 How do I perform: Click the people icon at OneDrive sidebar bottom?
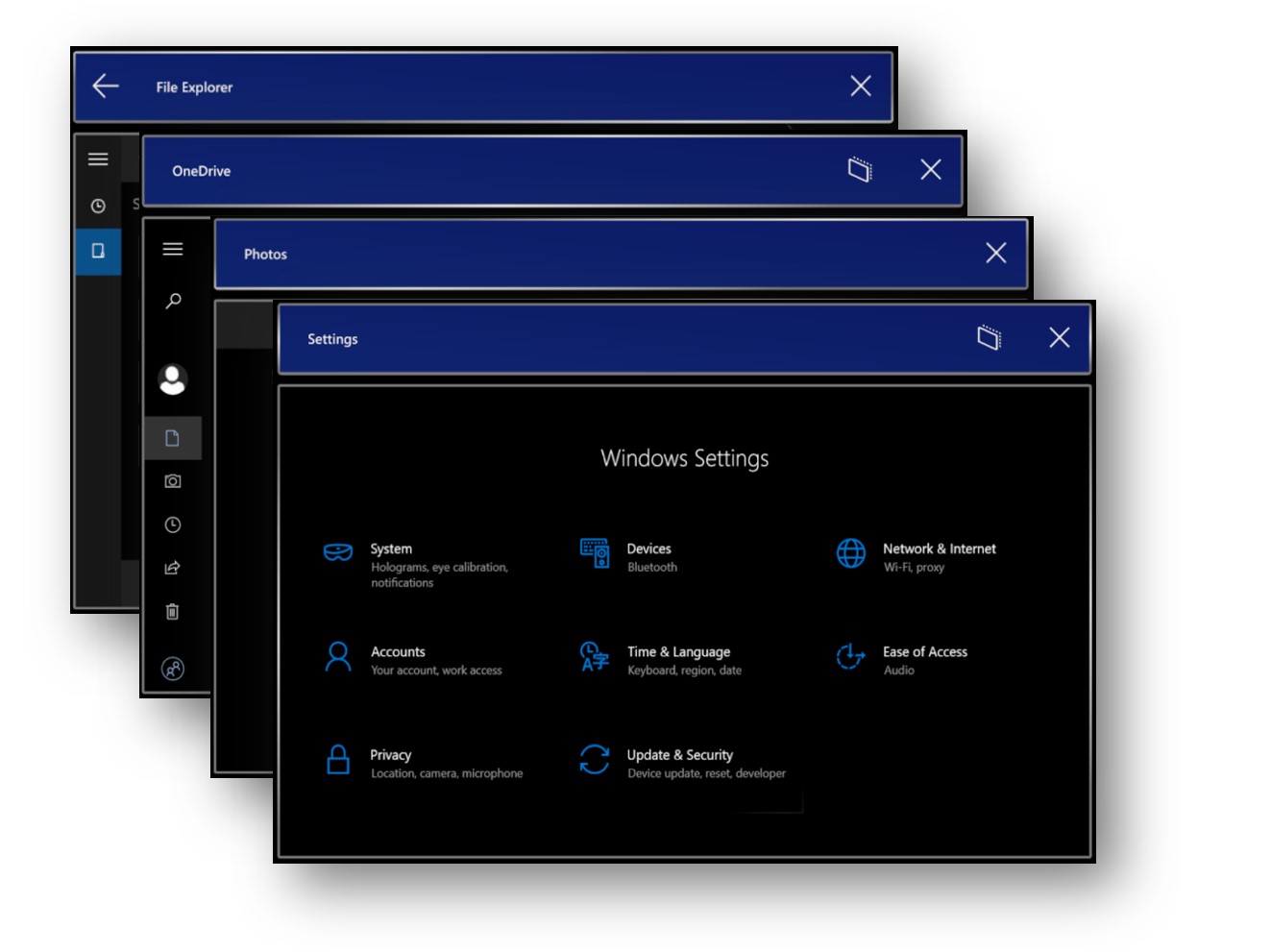coord(173,669)
